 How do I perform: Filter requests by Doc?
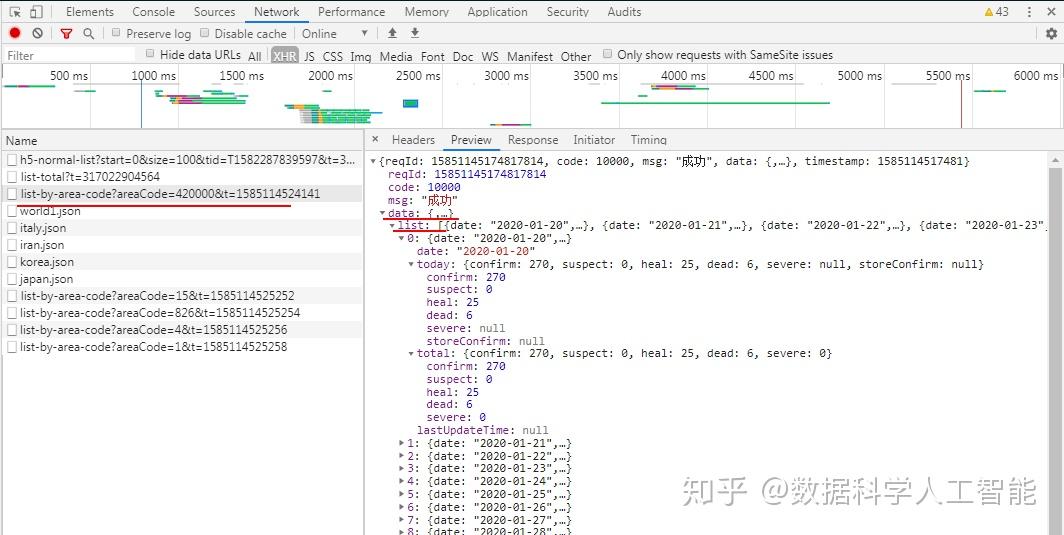click(463, 56)
